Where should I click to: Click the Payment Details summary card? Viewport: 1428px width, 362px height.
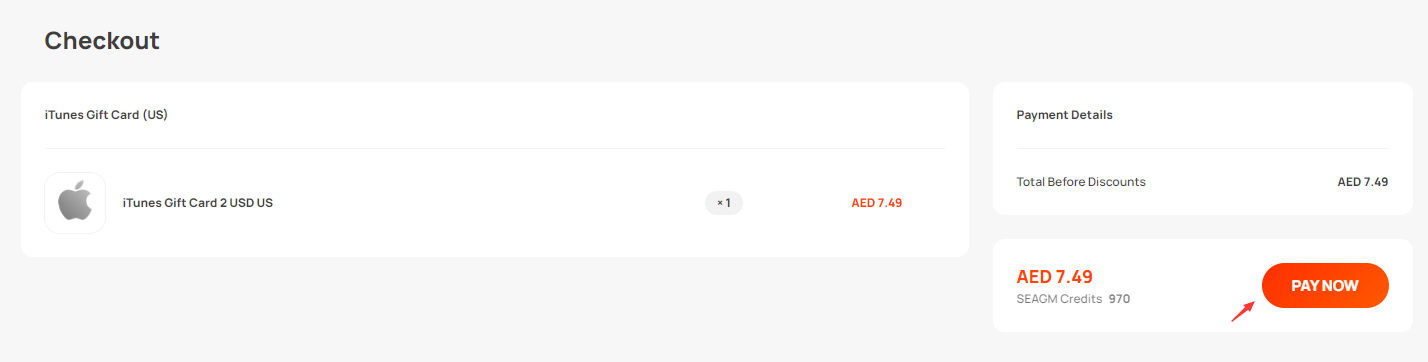pyautogui.click(x=1203, y=149)
